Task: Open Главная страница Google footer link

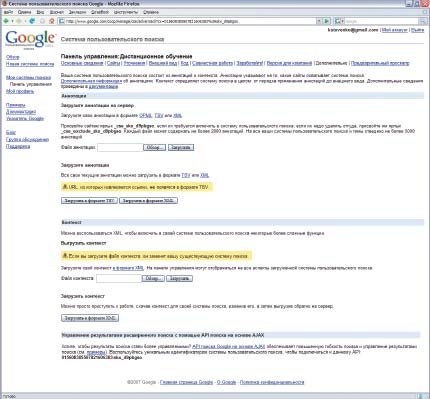Action: 186,382
